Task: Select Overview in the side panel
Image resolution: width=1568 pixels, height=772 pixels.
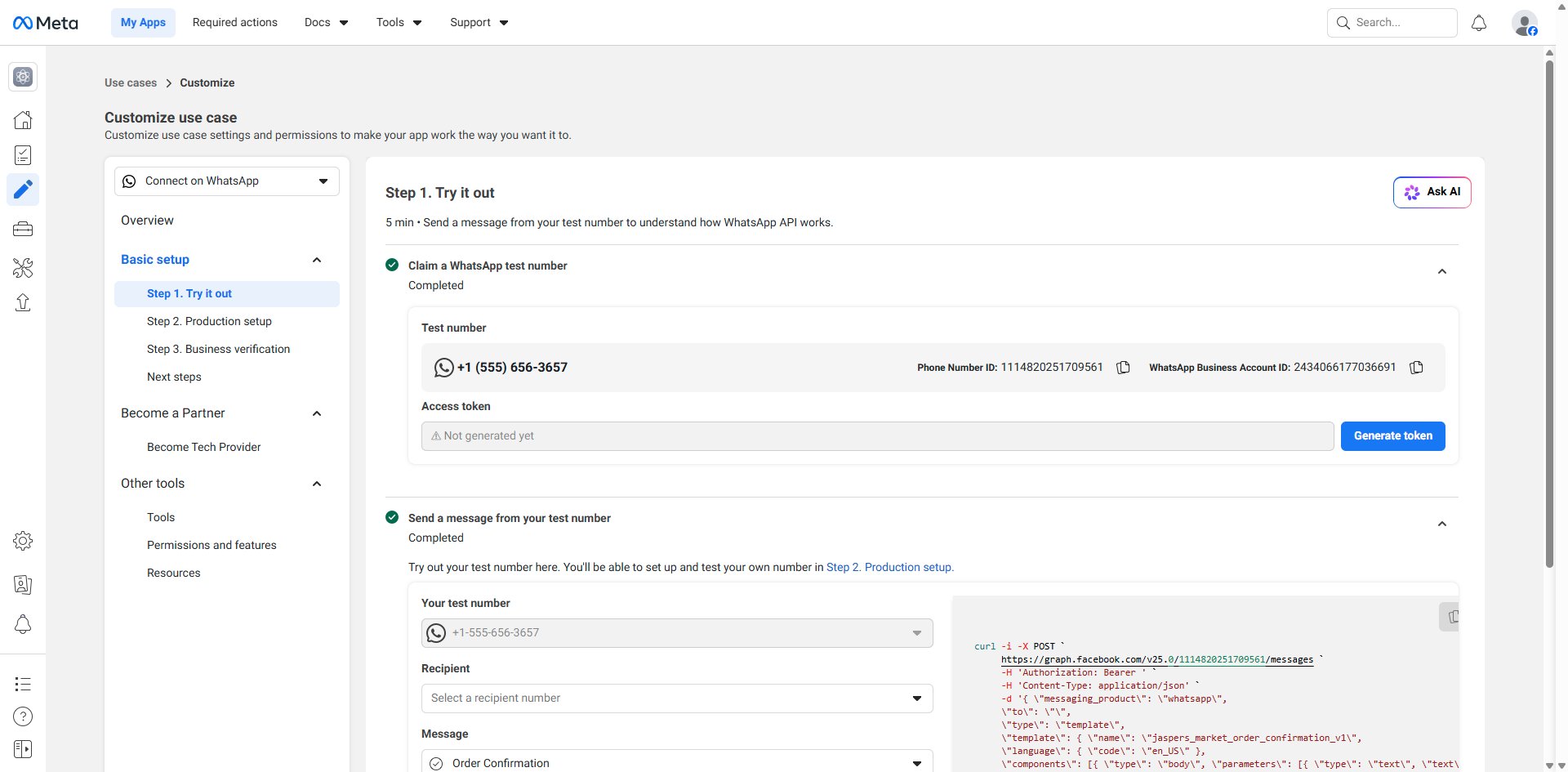Action: (147, 221)
